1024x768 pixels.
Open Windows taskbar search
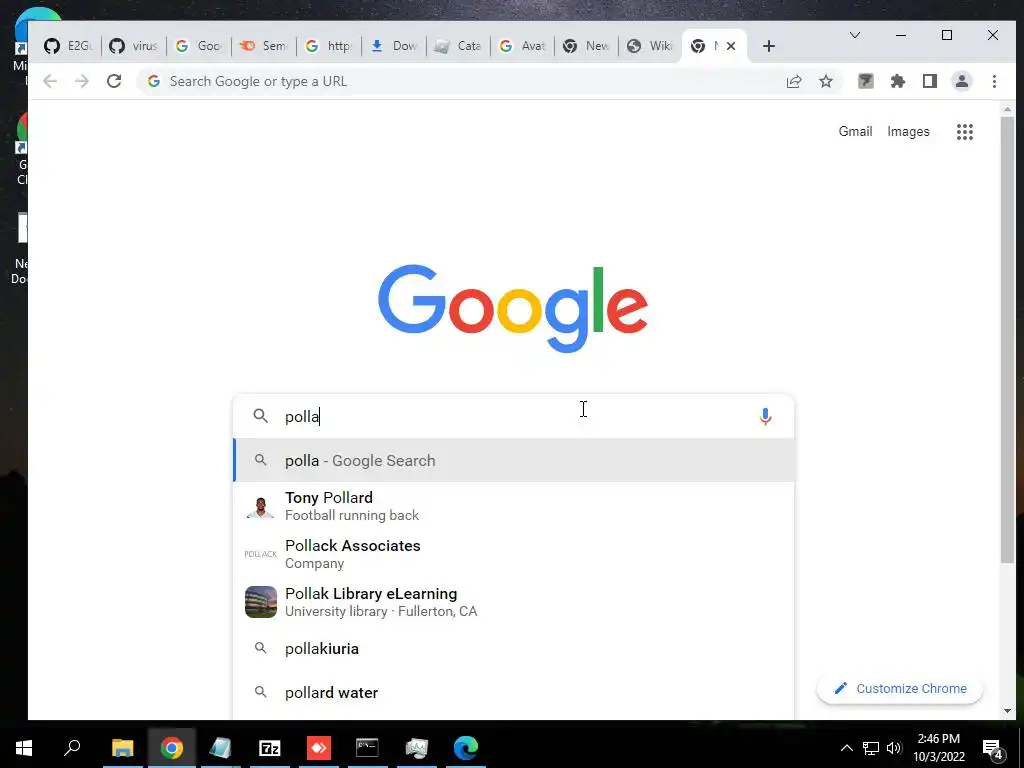(x=72, y=748)
